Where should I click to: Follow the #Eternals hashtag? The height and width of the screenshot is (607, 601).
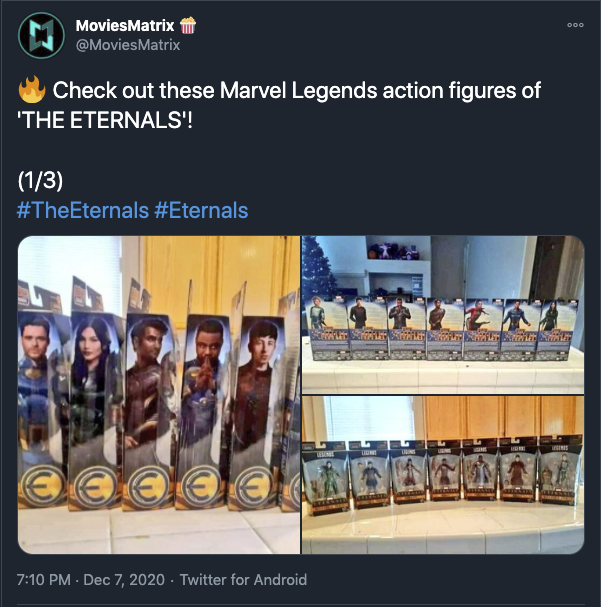(201, 211)
